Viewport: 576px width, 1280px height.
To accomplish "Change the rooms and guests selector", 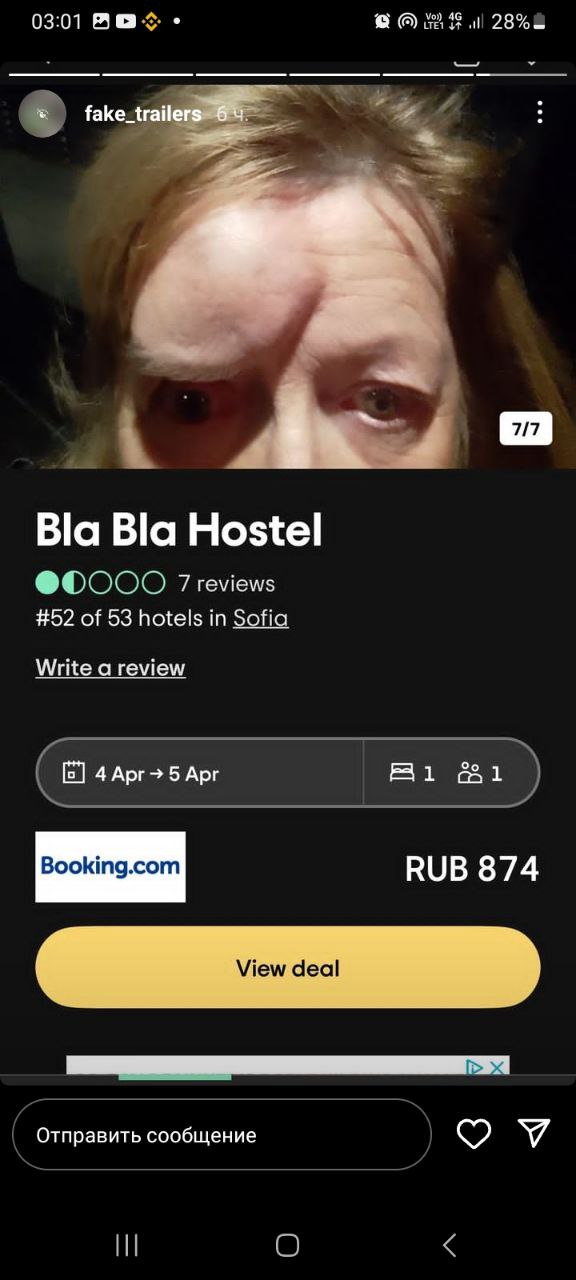I will (x=451, y=772).
